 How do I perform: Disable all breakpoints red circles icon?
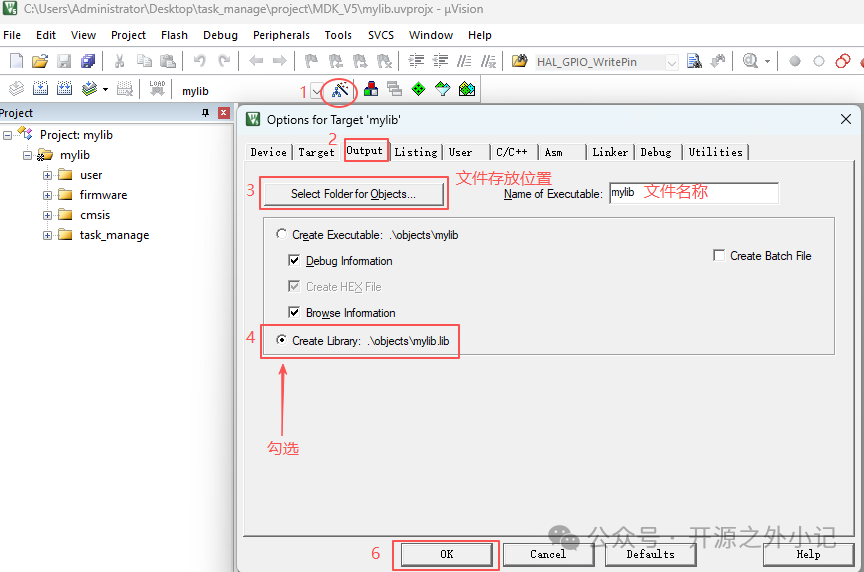(843, 61)
